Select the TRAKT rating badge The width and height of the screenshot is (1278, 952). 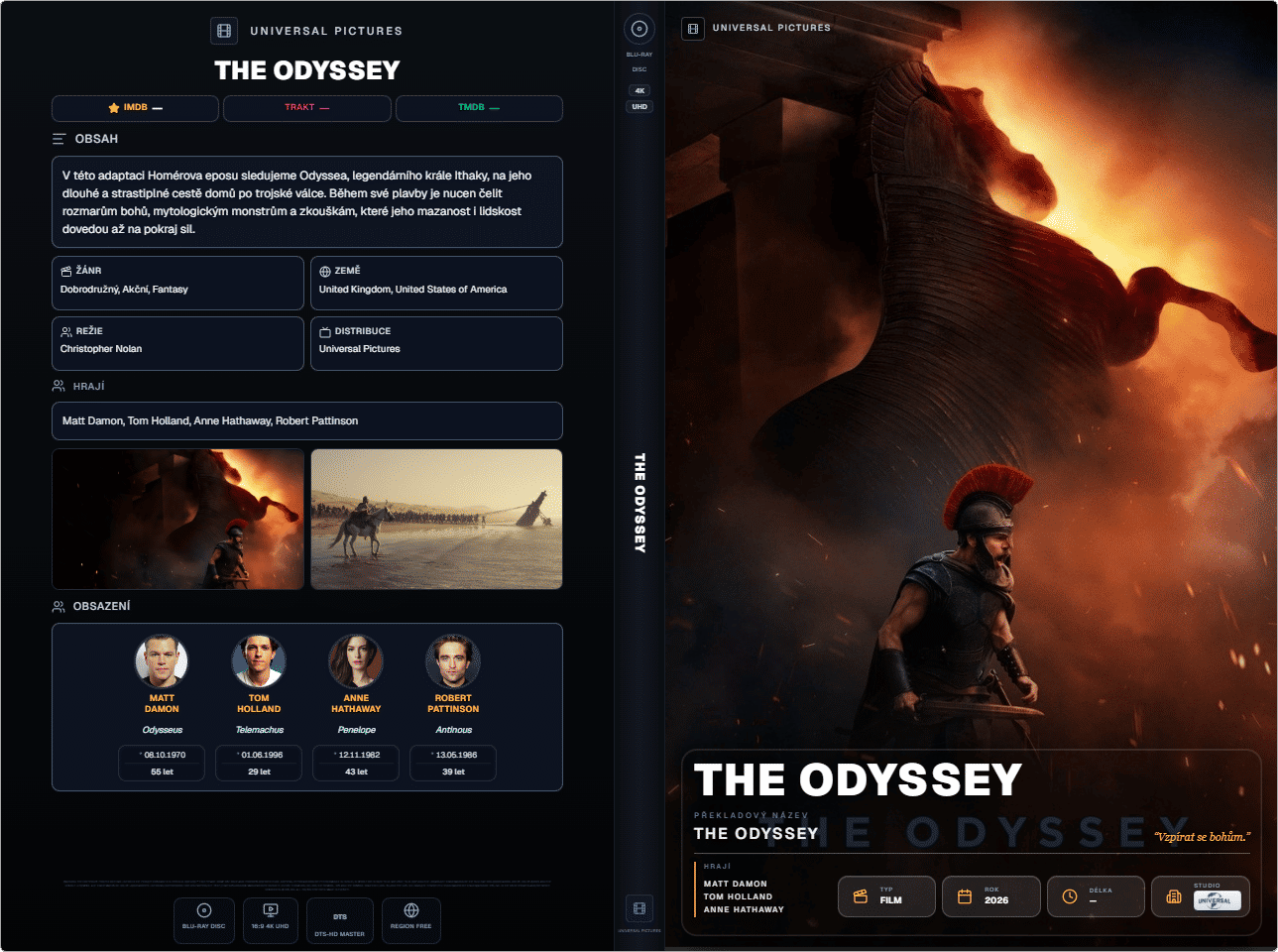(x=307, y=108)
